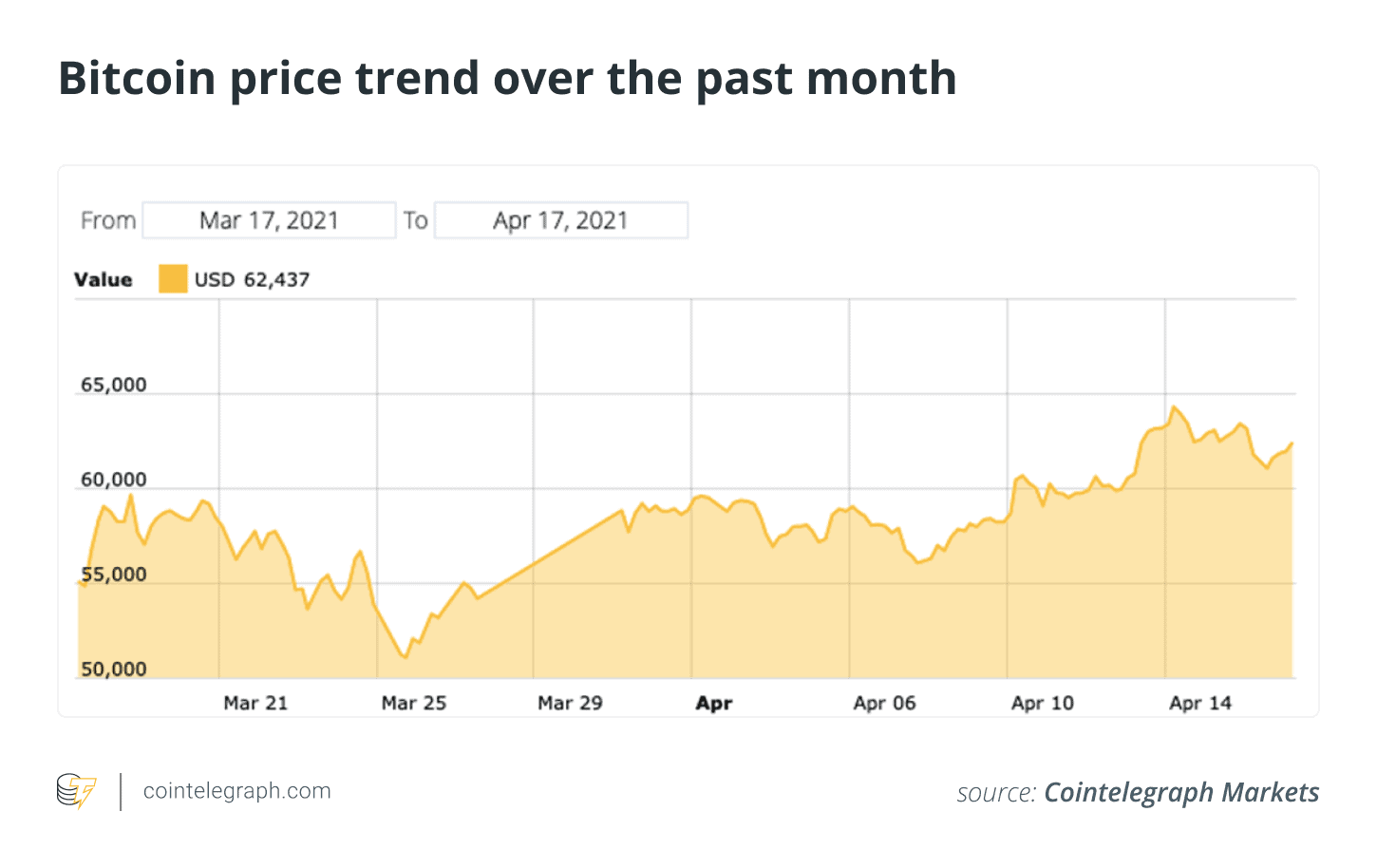Click the orange USD value legend swatch
The image size is (1377, 868).
coord(173,279)
